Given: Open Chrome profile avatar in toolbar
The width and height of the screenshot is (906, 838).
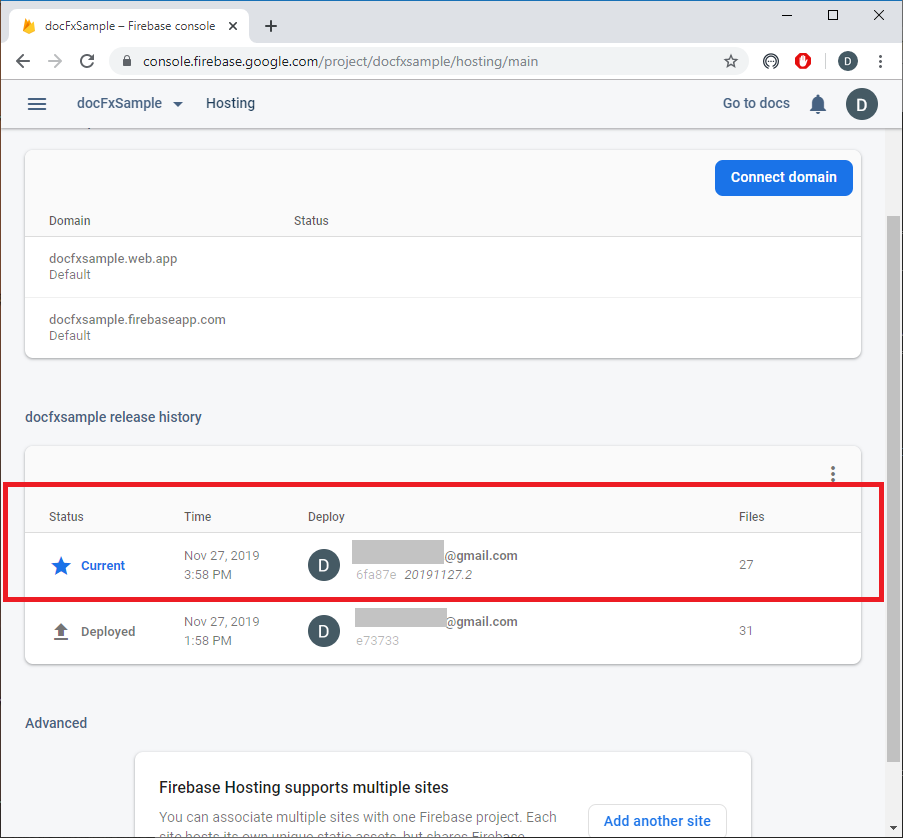Looking at the screenshot, I should (x=848, y=61).
